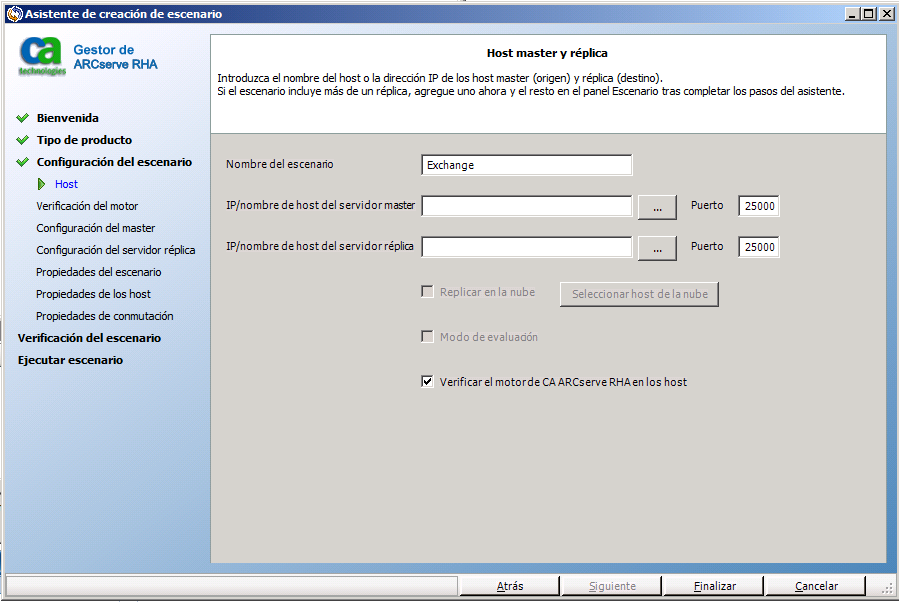Minimize the wizard window

click(853, 14)
